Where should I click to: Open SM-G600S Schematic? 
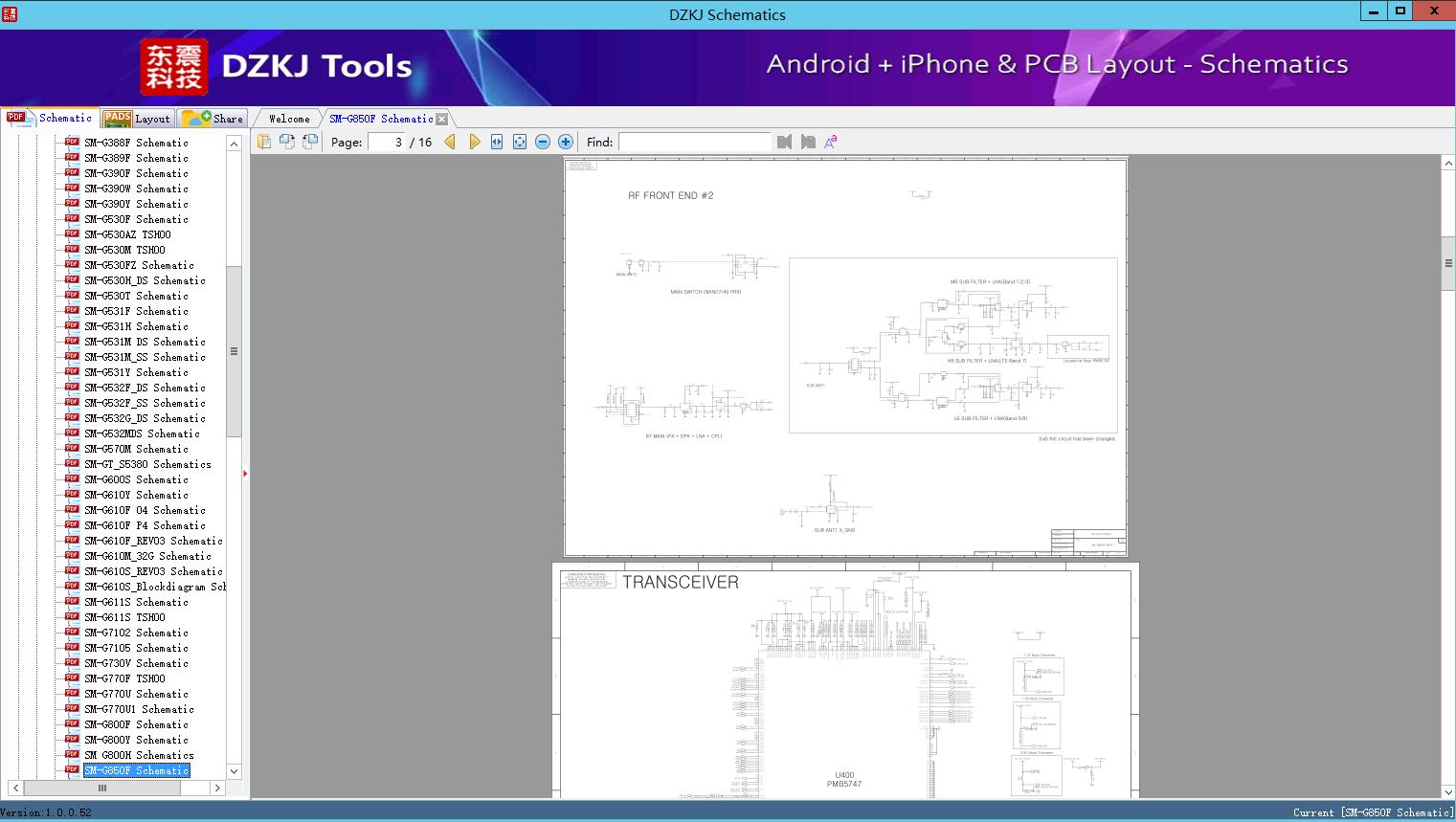click(x=136, y=479)
